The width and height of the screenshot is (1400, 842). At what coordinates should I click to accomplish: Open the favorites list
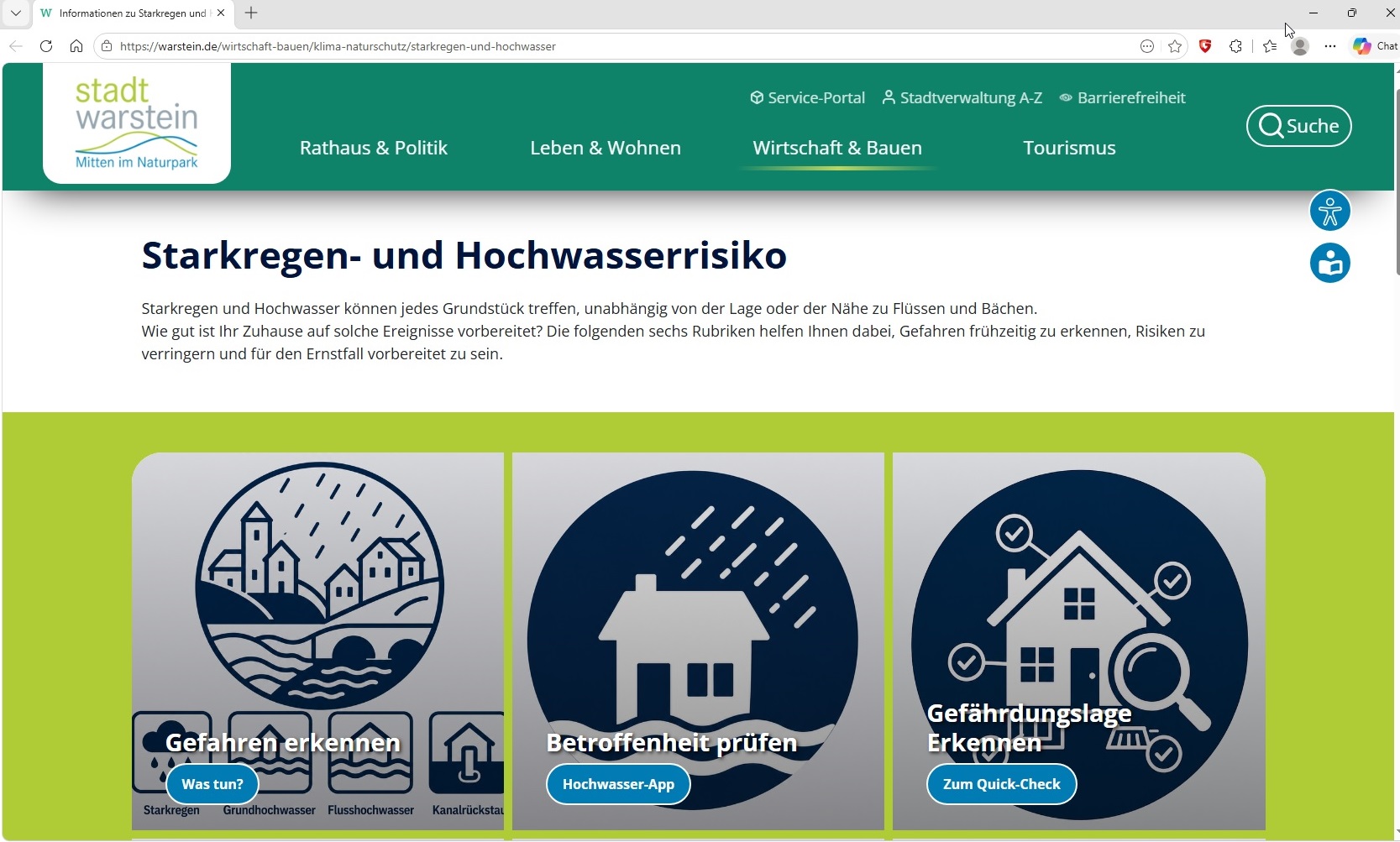(1270, 46)
